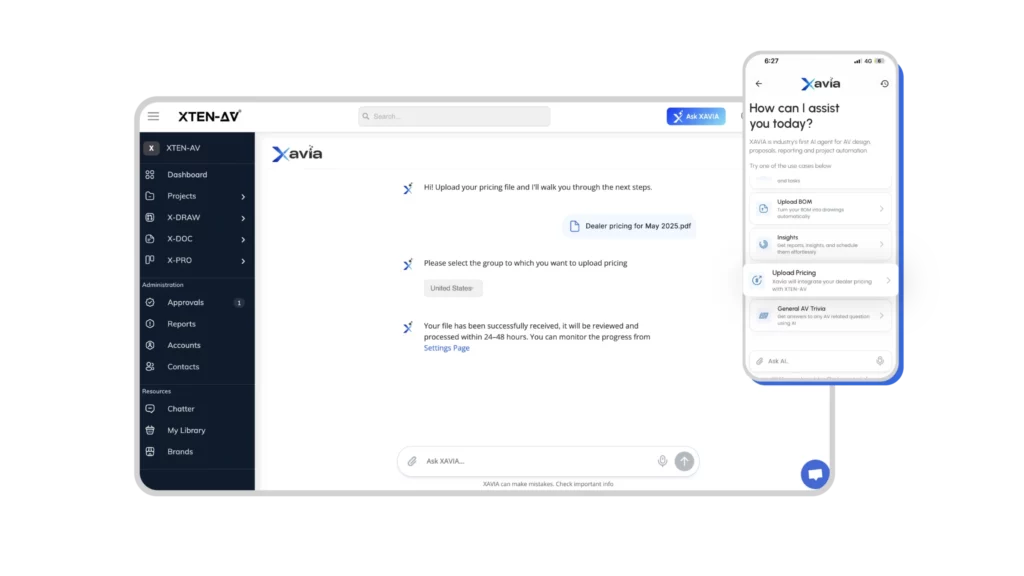
Task: Tap the Upload Pricing card icon
Action: coord(757,280)
